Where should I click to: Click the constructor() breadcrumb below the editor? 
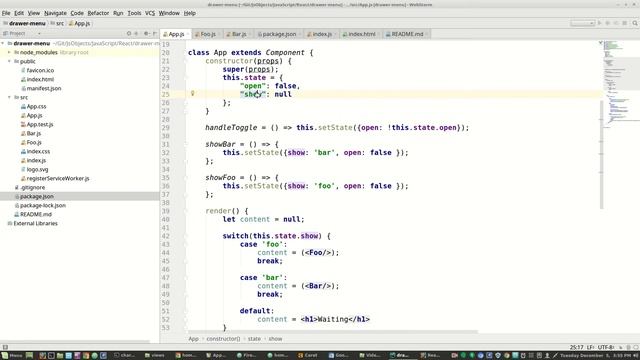223,339
